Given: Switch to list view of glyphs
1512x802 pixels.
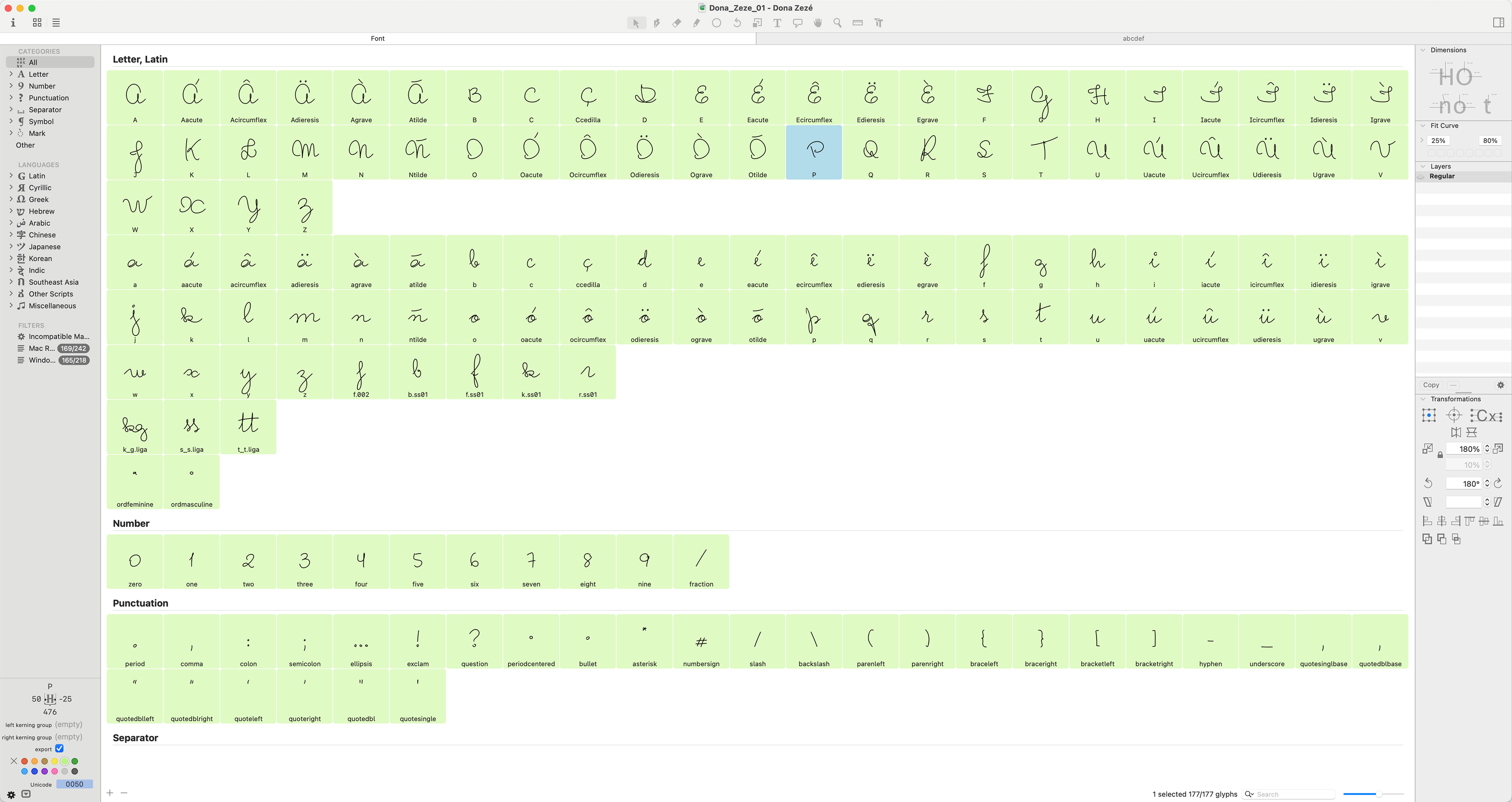Looking at the screenshot, I should [x=56, y=23].
